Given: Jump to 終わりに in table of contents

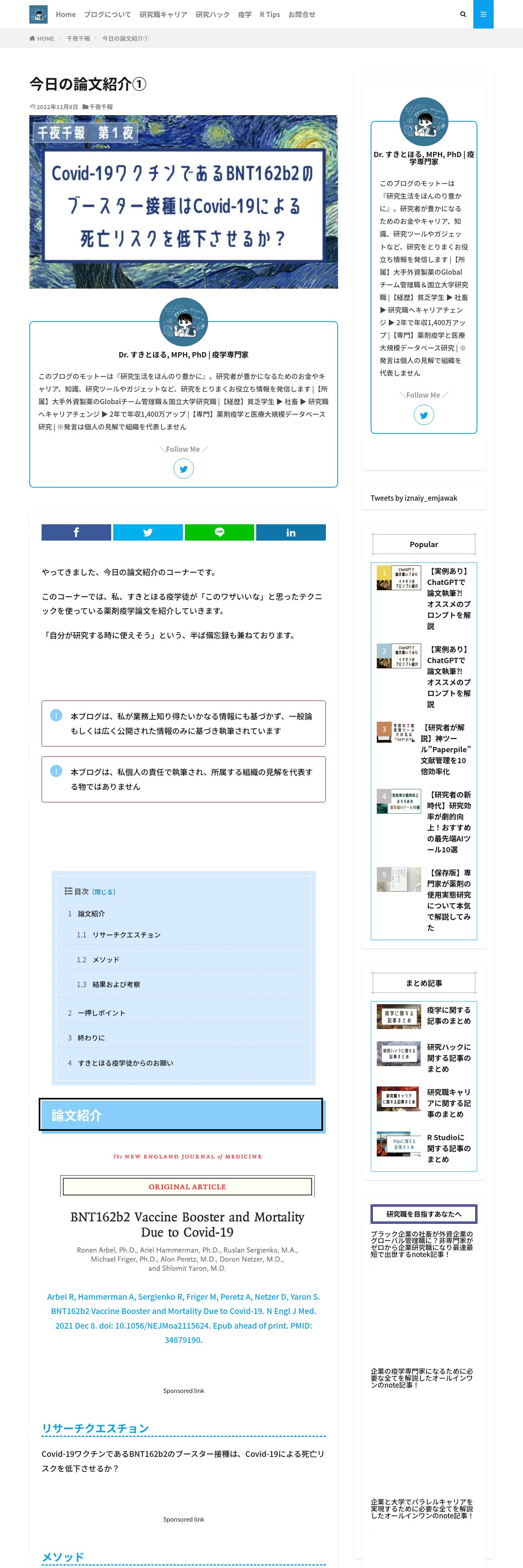Looking at the screenshot, I should pyautogui.click(x=91, y=1038).
